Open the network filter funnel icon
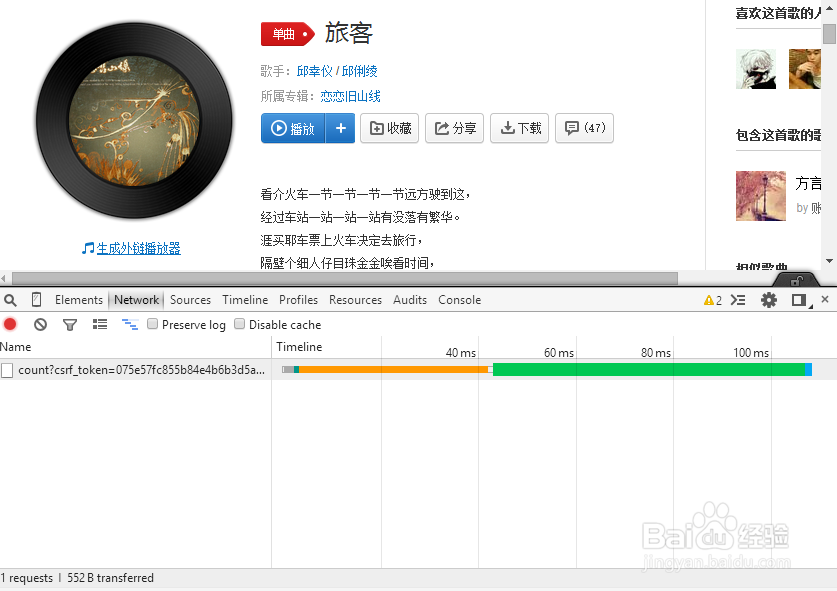837x591 pixels. [x=70, y=324]
